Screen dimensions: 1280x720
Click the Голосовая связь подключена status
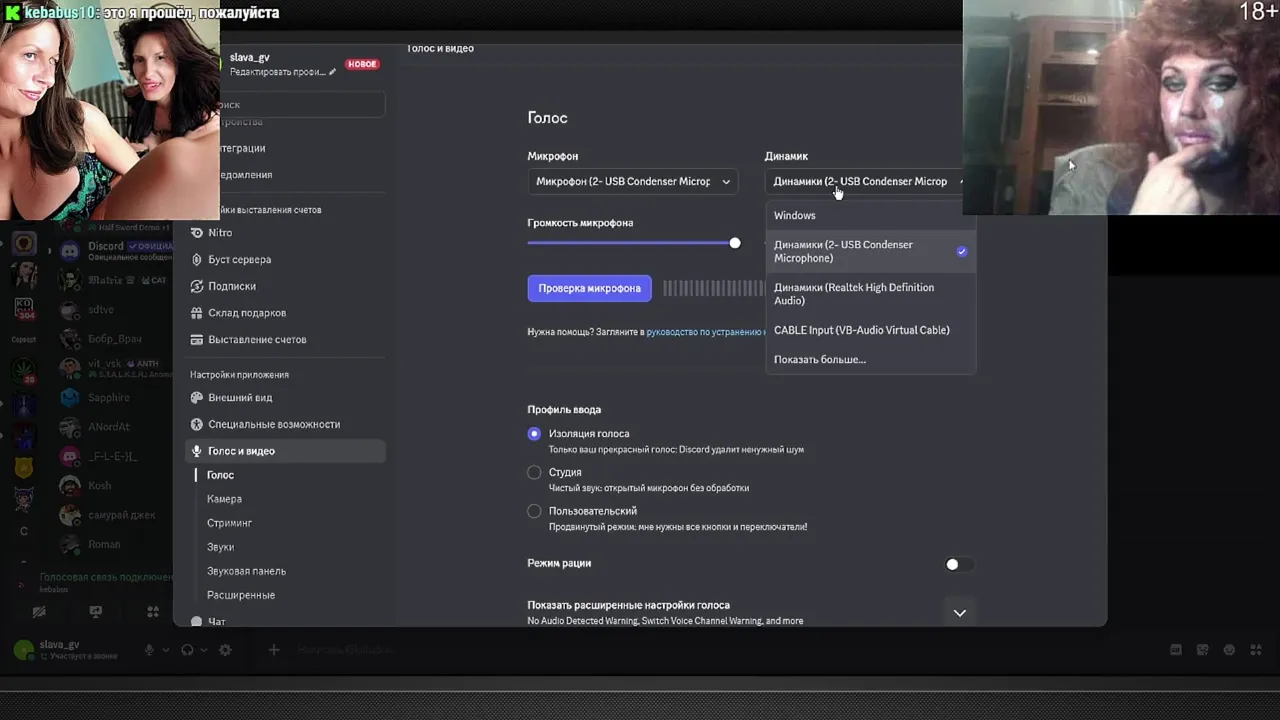[x=106, y=577]
